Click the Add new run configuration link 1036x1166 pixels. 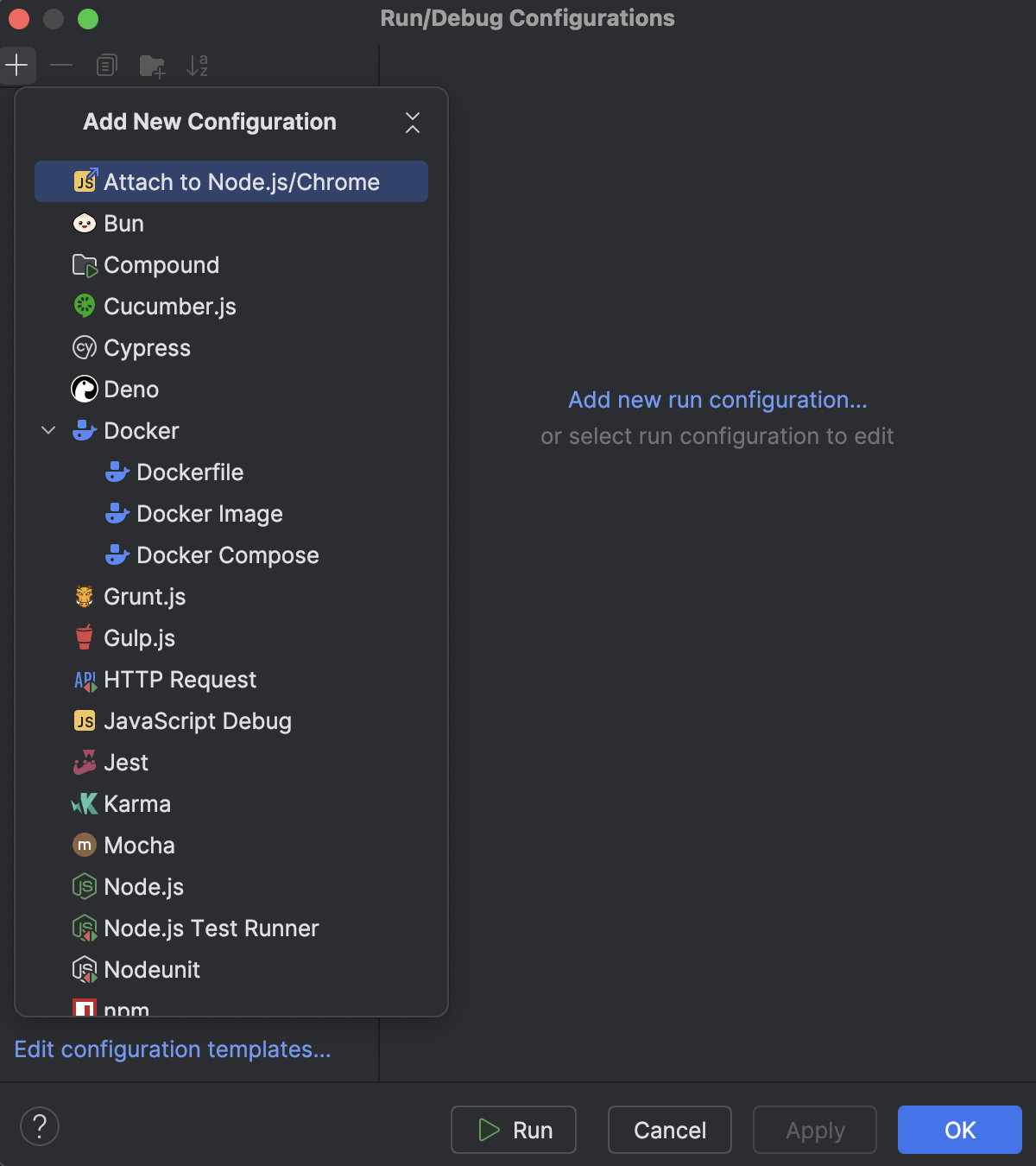717,400
